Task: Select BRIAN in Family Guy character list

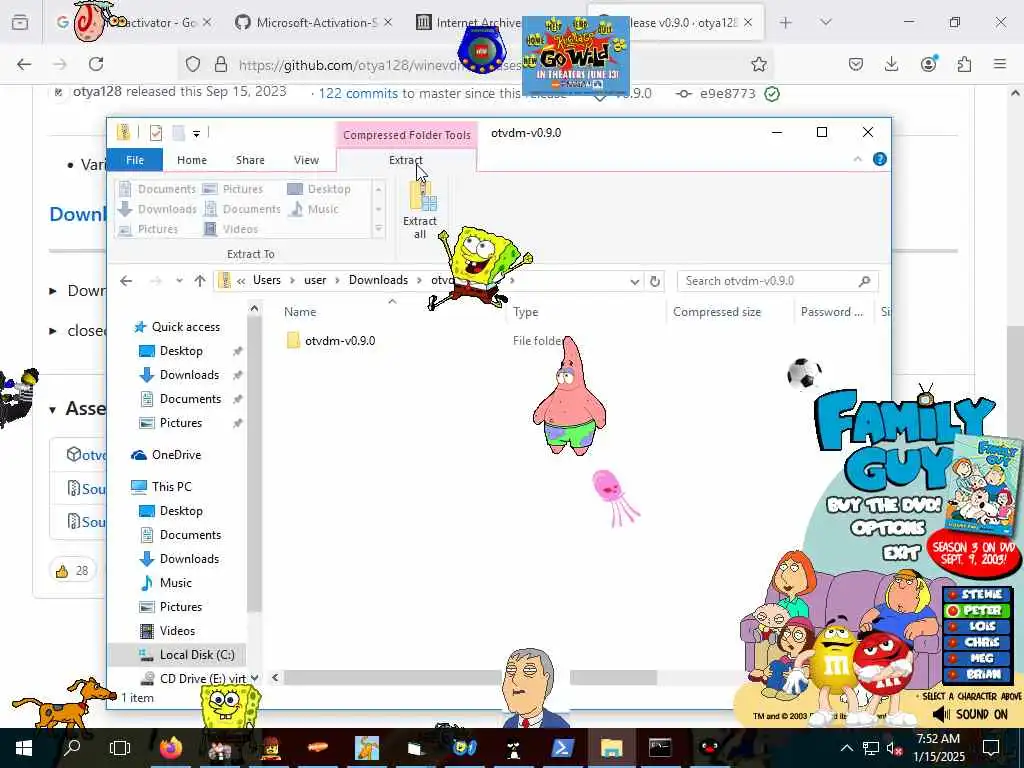Action: (x=977, y=675)
